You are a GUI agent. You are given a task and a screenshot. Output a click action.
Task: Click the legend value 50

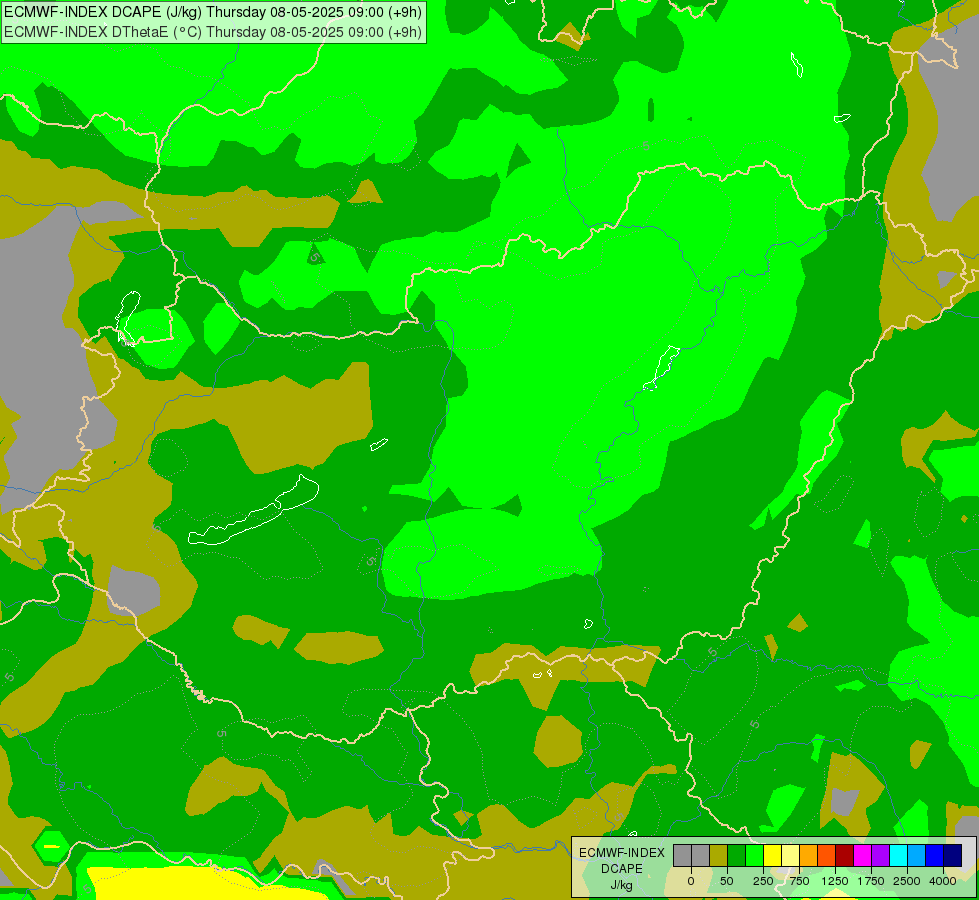coord(727,881)
